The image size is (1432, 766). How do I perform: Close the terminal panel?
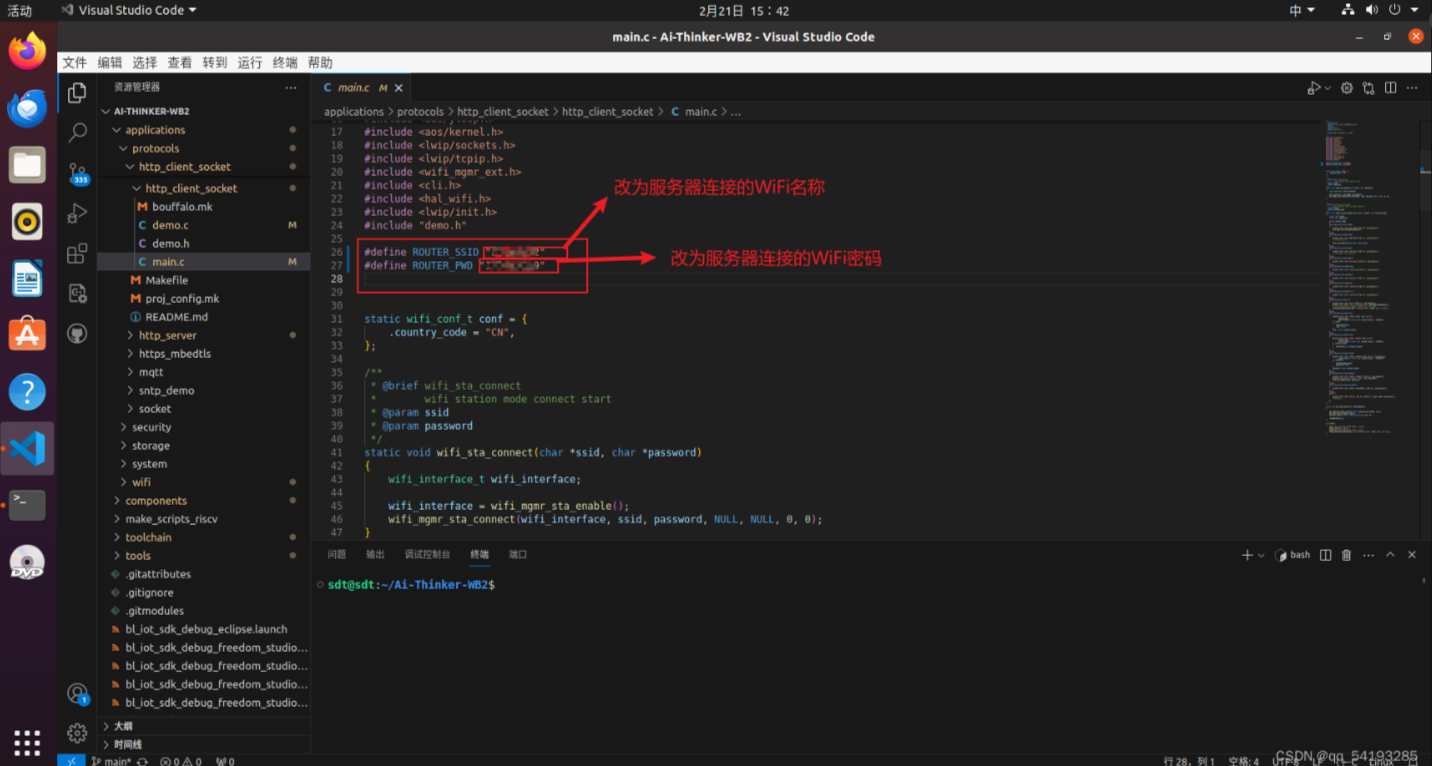point(1412,555)
